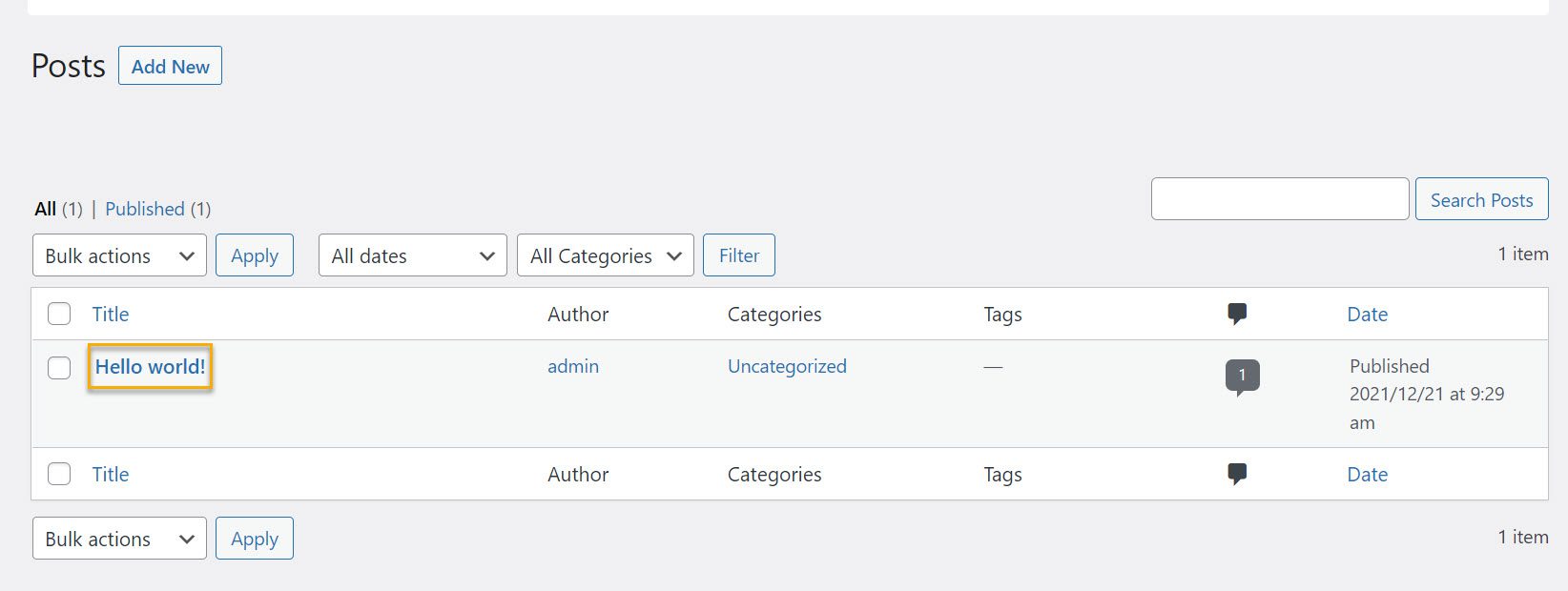Select the Hello world! post checkbox
The height and width of the screenshot is (591, 1568).
(58, 367)
